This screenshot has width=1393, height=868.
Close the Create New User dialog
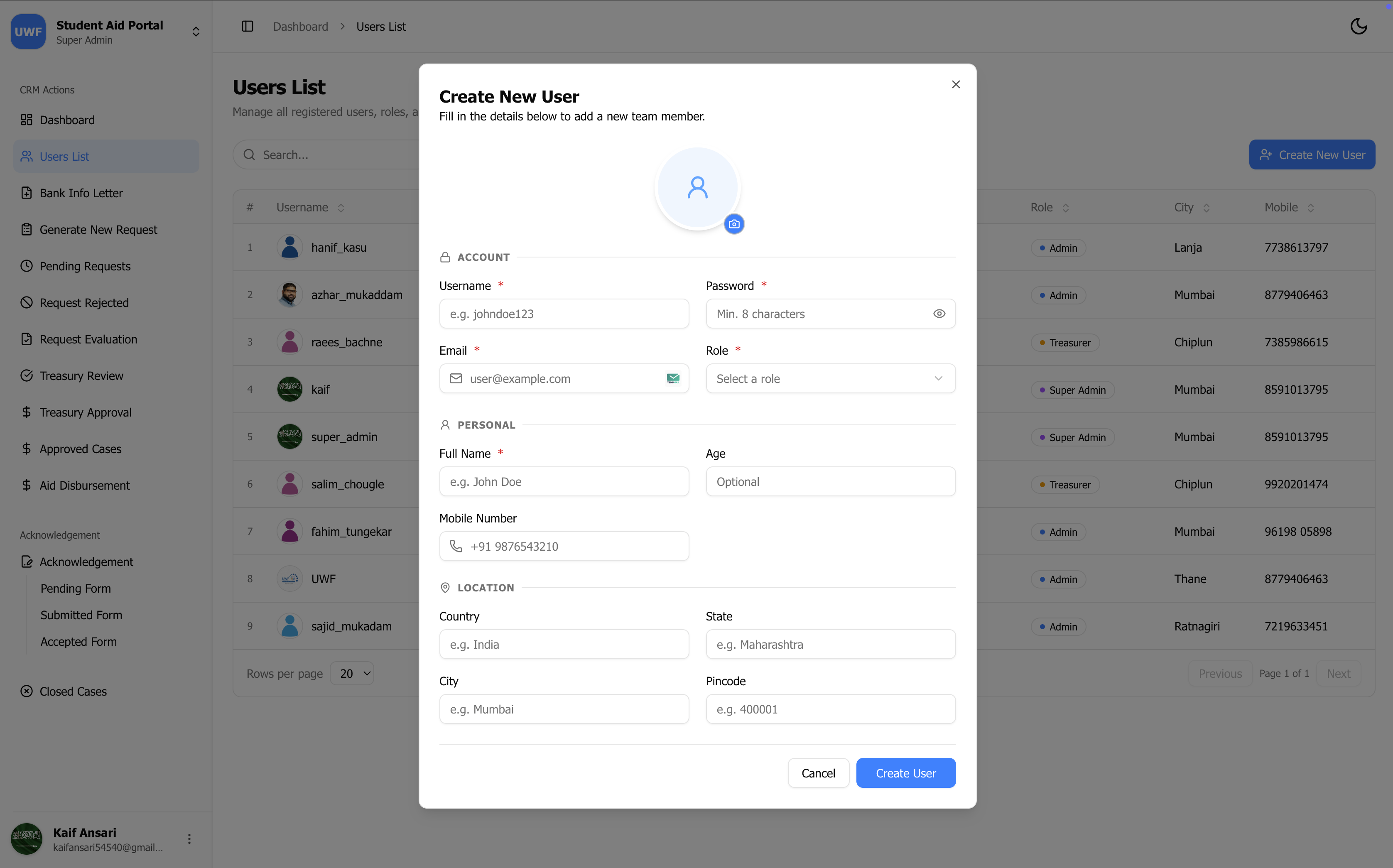(x=956, y=84)
